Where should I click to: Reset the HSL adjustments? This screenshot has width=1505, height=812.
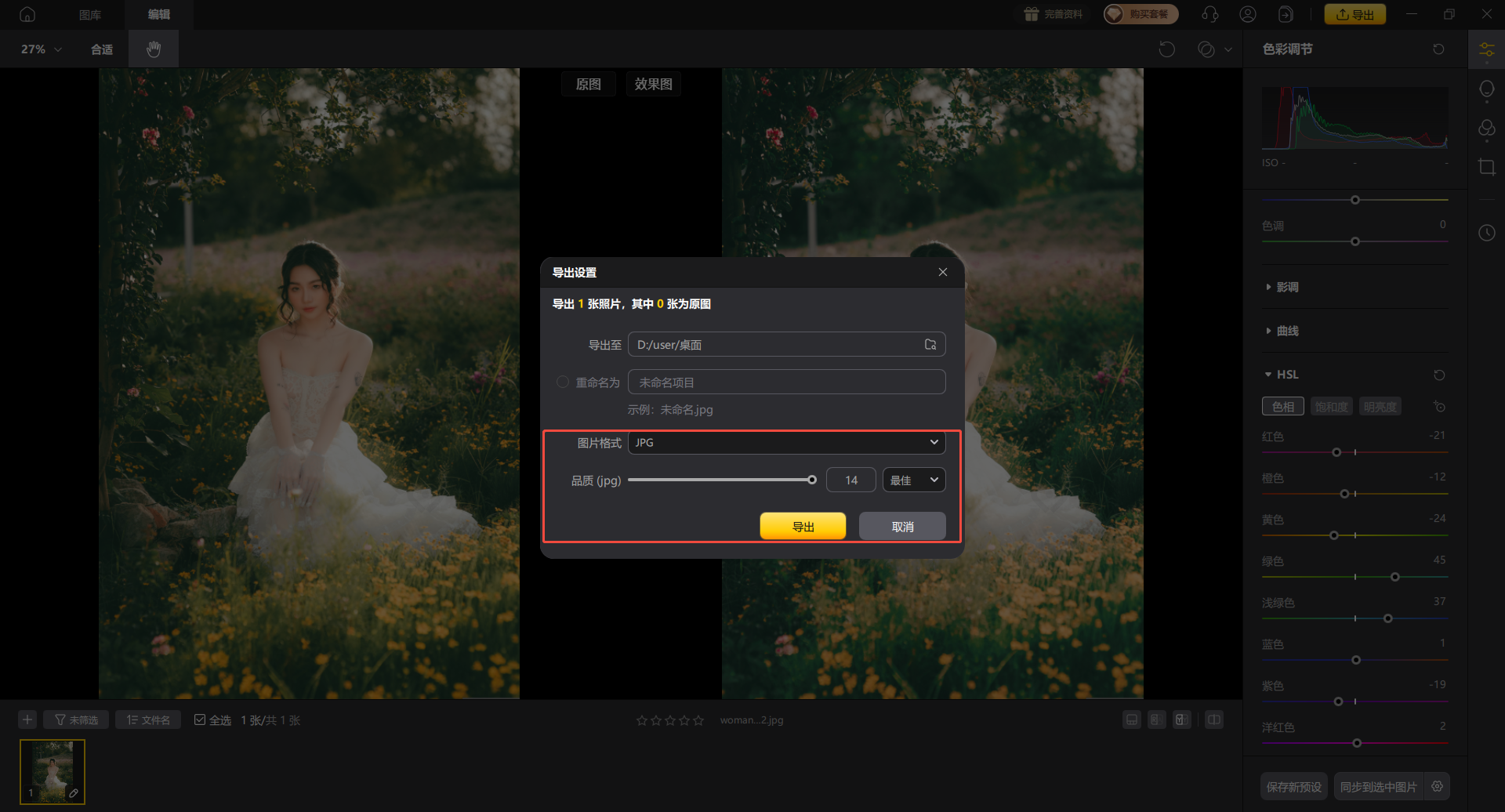tap(1438, 375)
